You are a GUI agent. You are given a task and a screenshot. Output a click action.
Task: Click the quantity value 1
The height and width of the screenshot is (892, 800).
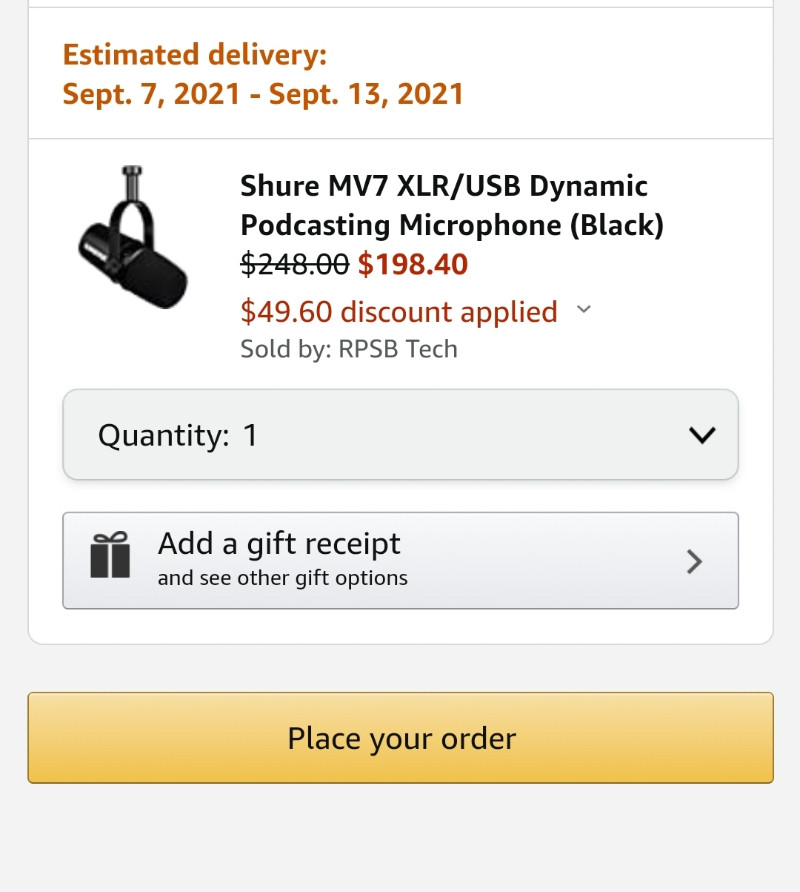tap(251, 435)
